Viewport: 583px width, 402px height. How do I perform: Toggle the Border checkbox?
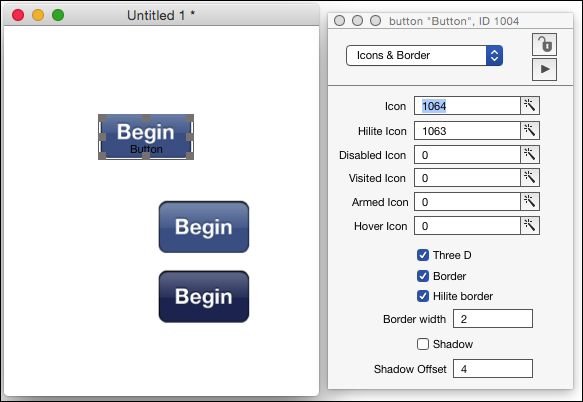423,276
